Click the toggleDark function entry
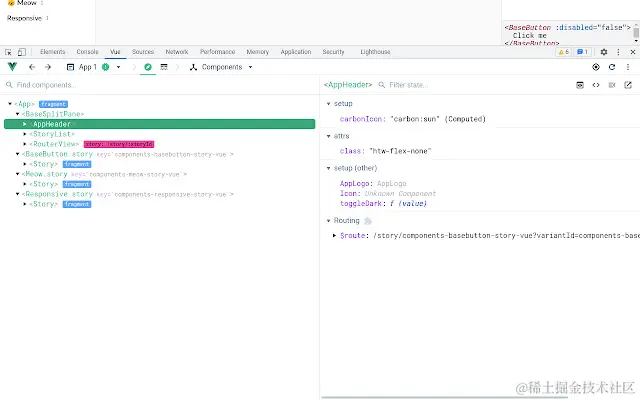Image resolution: width=640 pixels, height=400 pixels. click(383, 203)
